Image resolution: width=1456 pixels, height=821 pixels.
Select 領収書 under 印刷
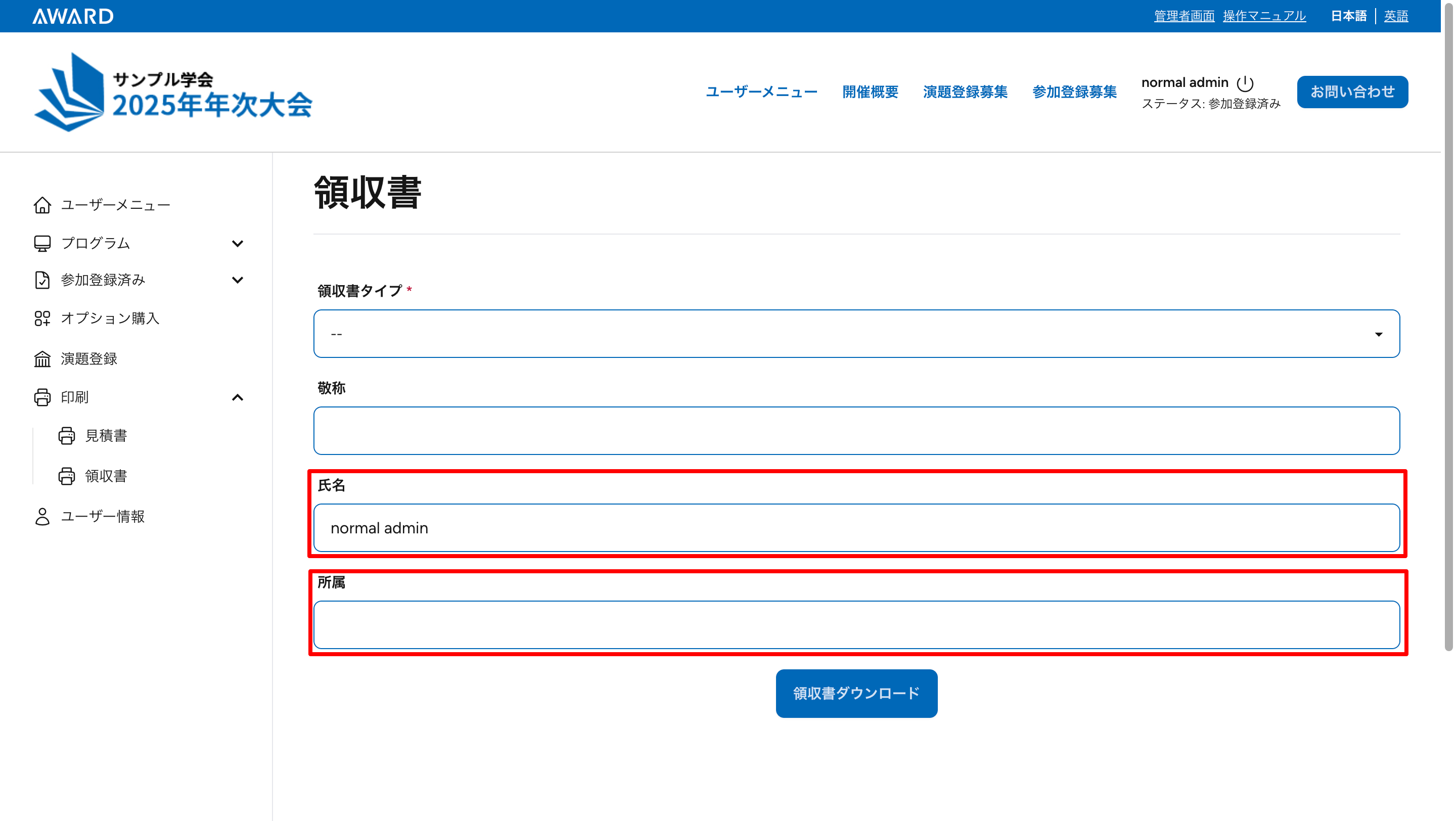pos(106,476)
